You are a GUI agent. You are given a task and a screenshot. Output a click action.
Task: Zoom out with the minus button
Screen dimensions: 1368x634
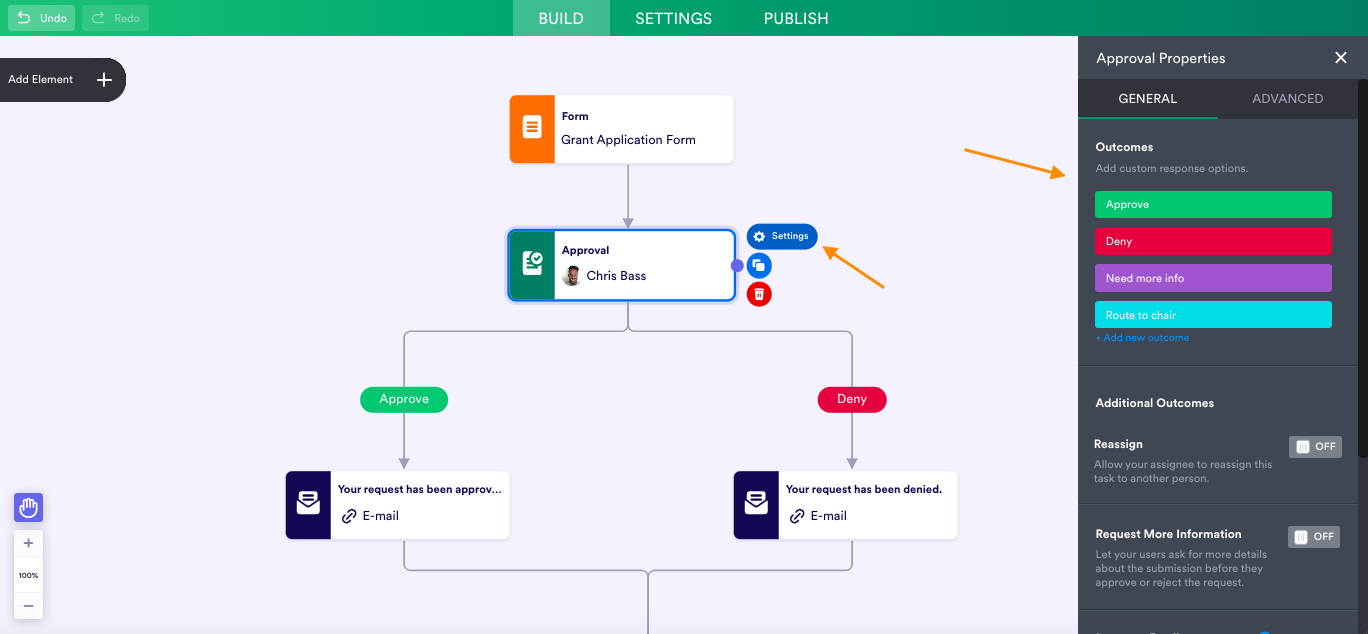coord(28,606)
